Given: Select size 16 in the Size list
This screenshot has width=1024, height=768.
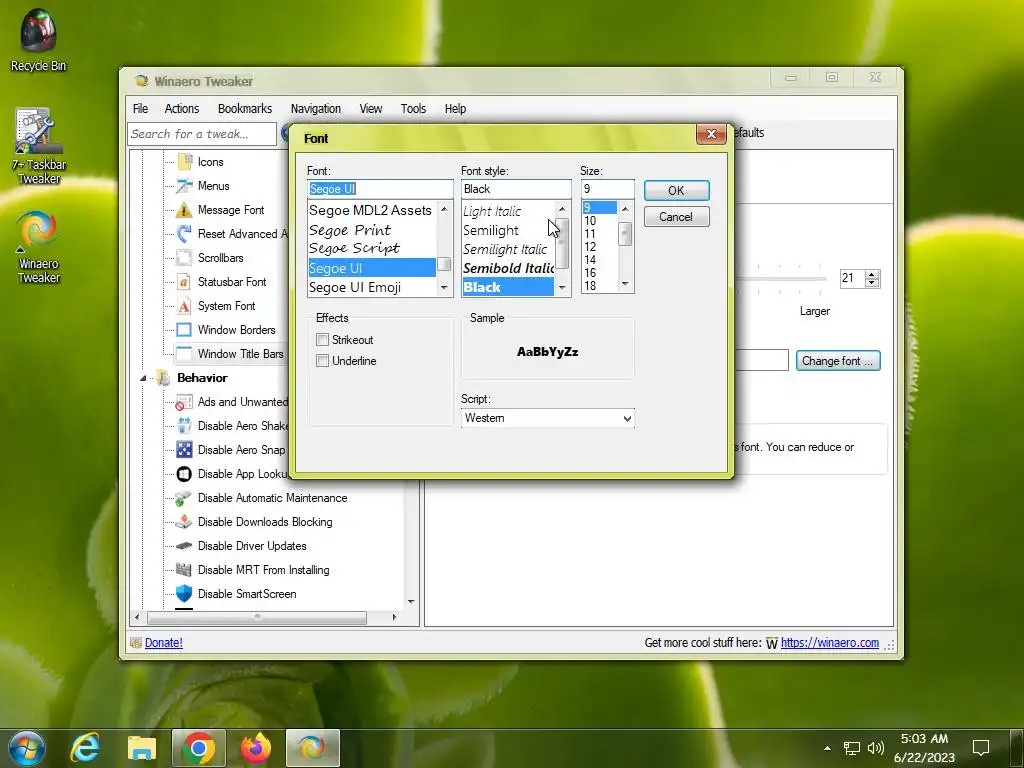Looking at the screenshot, I should (x=599, y=273).
